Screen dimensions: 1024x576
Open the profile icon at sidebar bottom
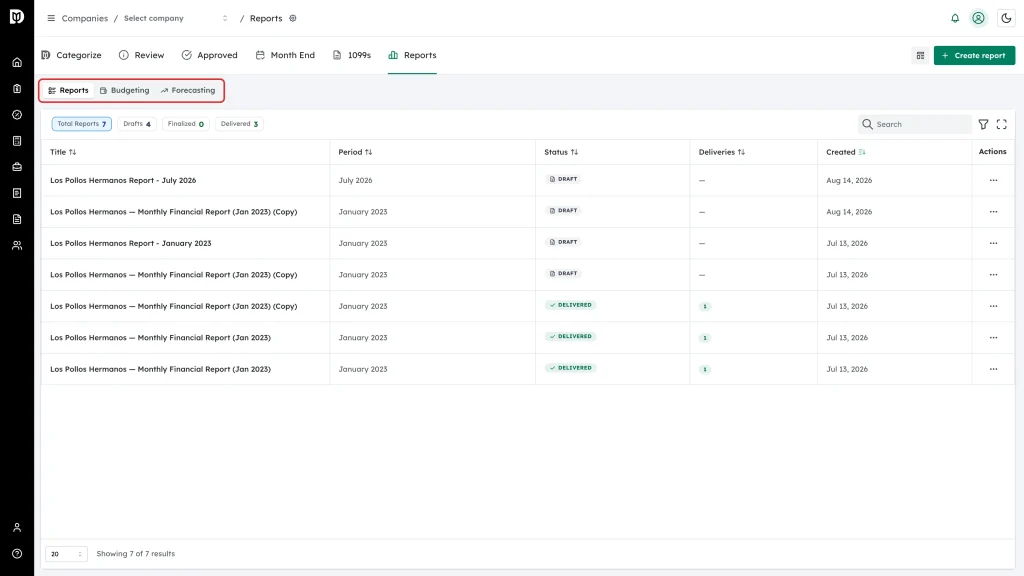coord(17,528)
